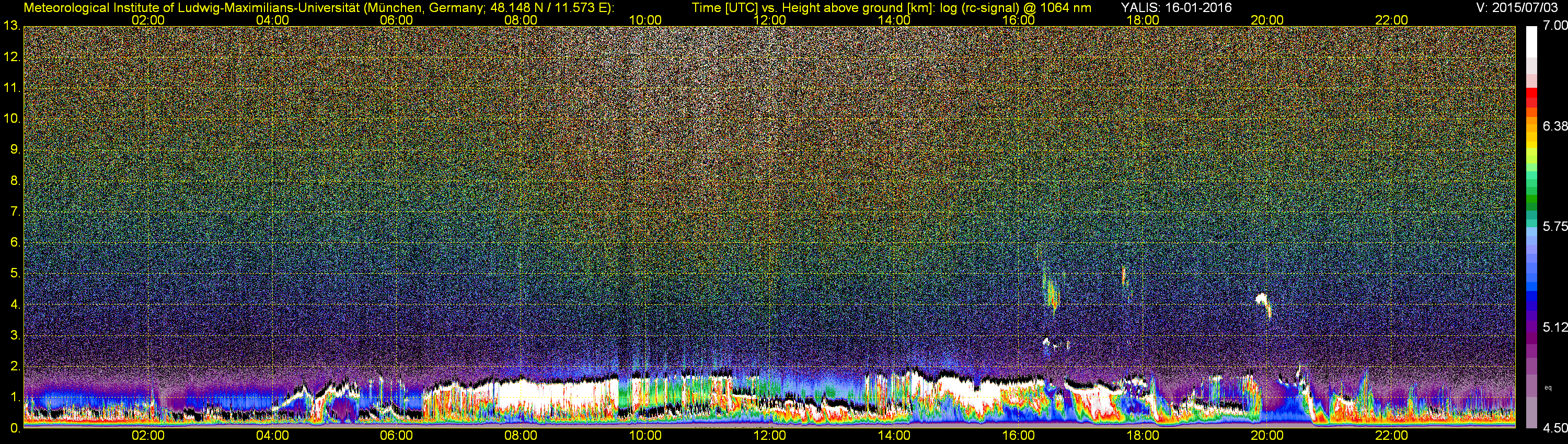Click the 22:00 label on the bottom time axis
Viewport: 1568px width, 444px height.
pyautogui.click(x=1391, y=436)
